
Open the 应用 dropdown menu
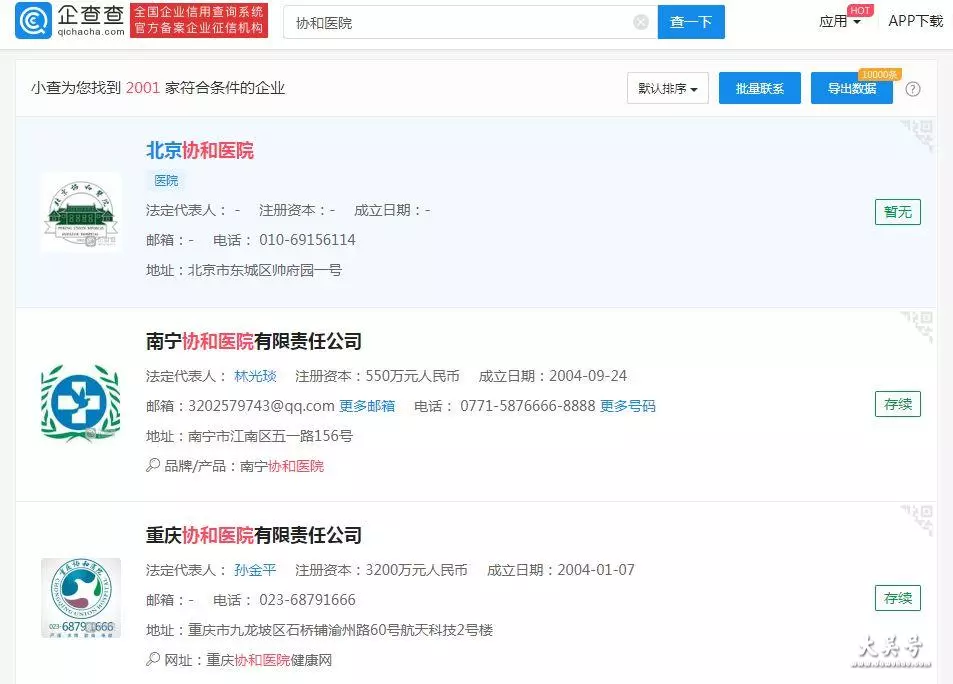pos(839,22)
